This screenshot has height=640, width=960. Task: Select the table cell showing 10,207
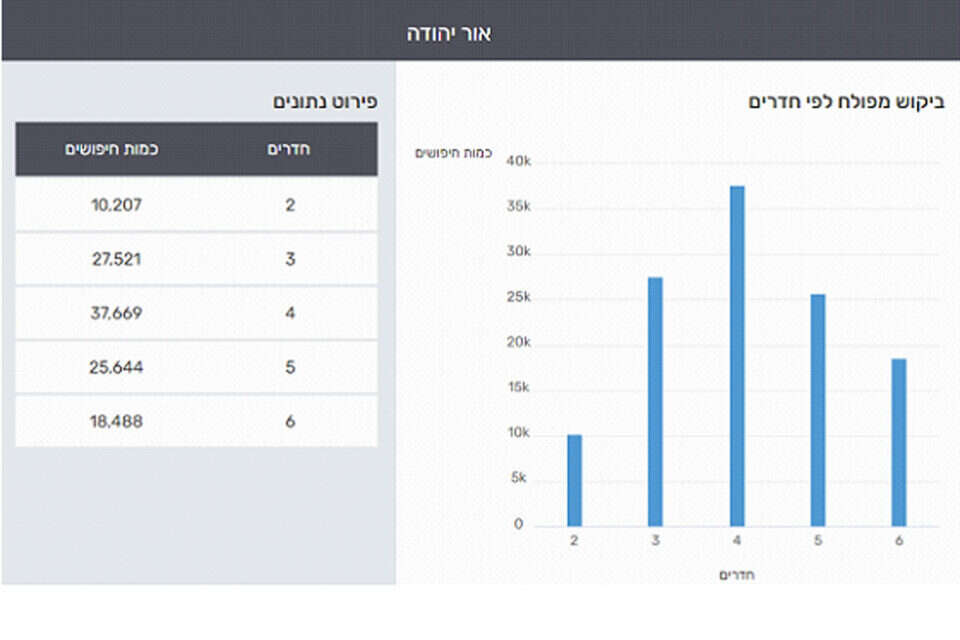pyautogui.click(x=117, y=205)
